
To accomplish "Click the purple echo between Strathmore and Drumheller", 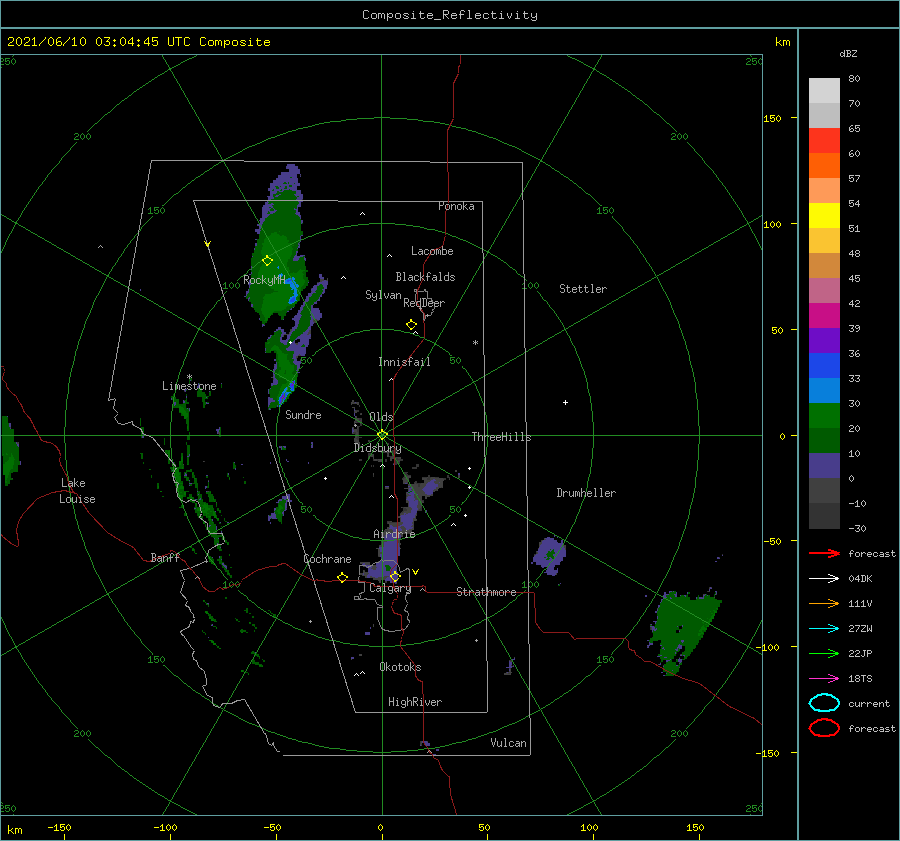I will (x=550, y=556).
